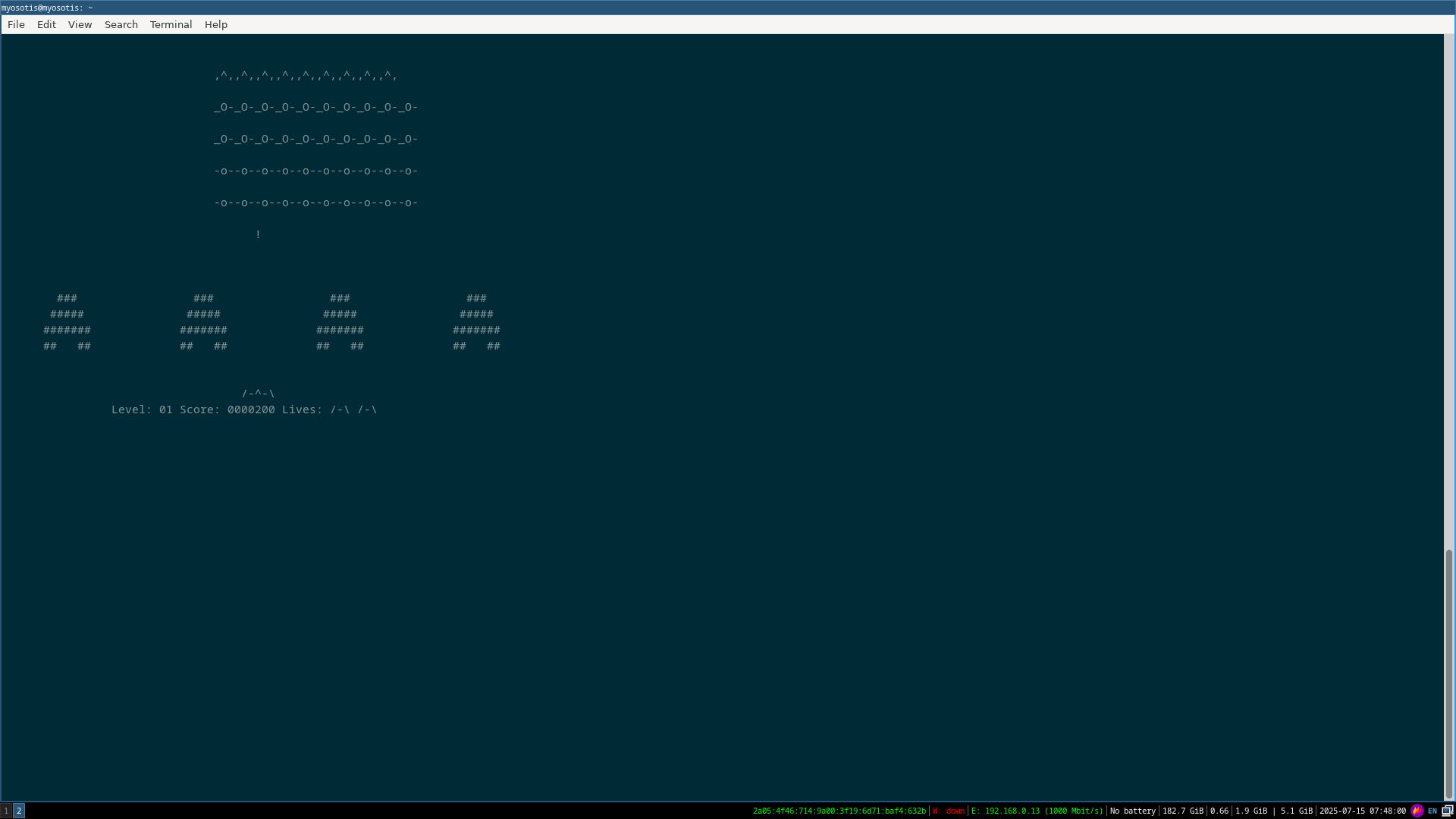The height and width of the screenshot is (819, 1456).
Task: Open the Search menu
Action: click(121, 24)
